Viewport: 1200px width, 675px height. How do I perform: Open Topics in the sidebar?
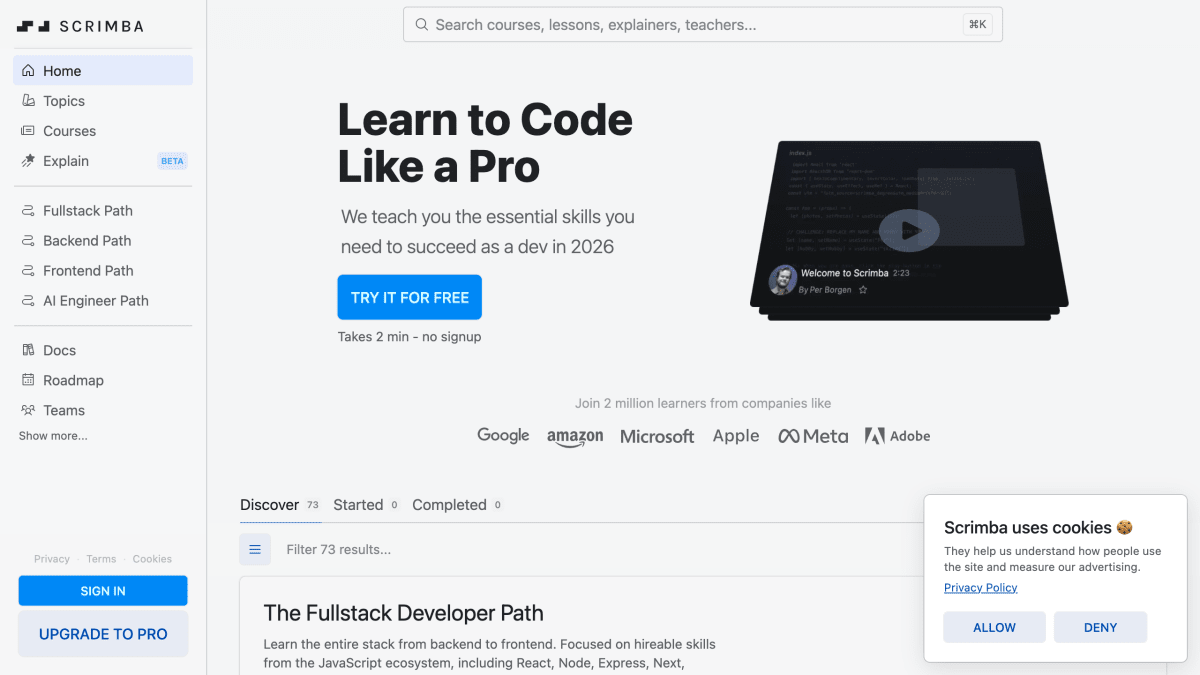tap(103, 101)
